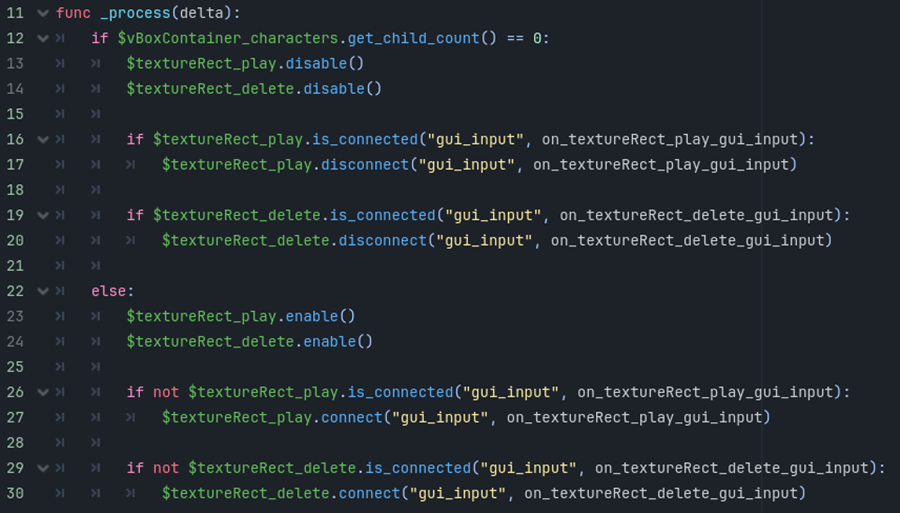
Task: Click on_textureRect_play_gui_input on line 16
Action: pyautogui.click(x=670, y=139)
